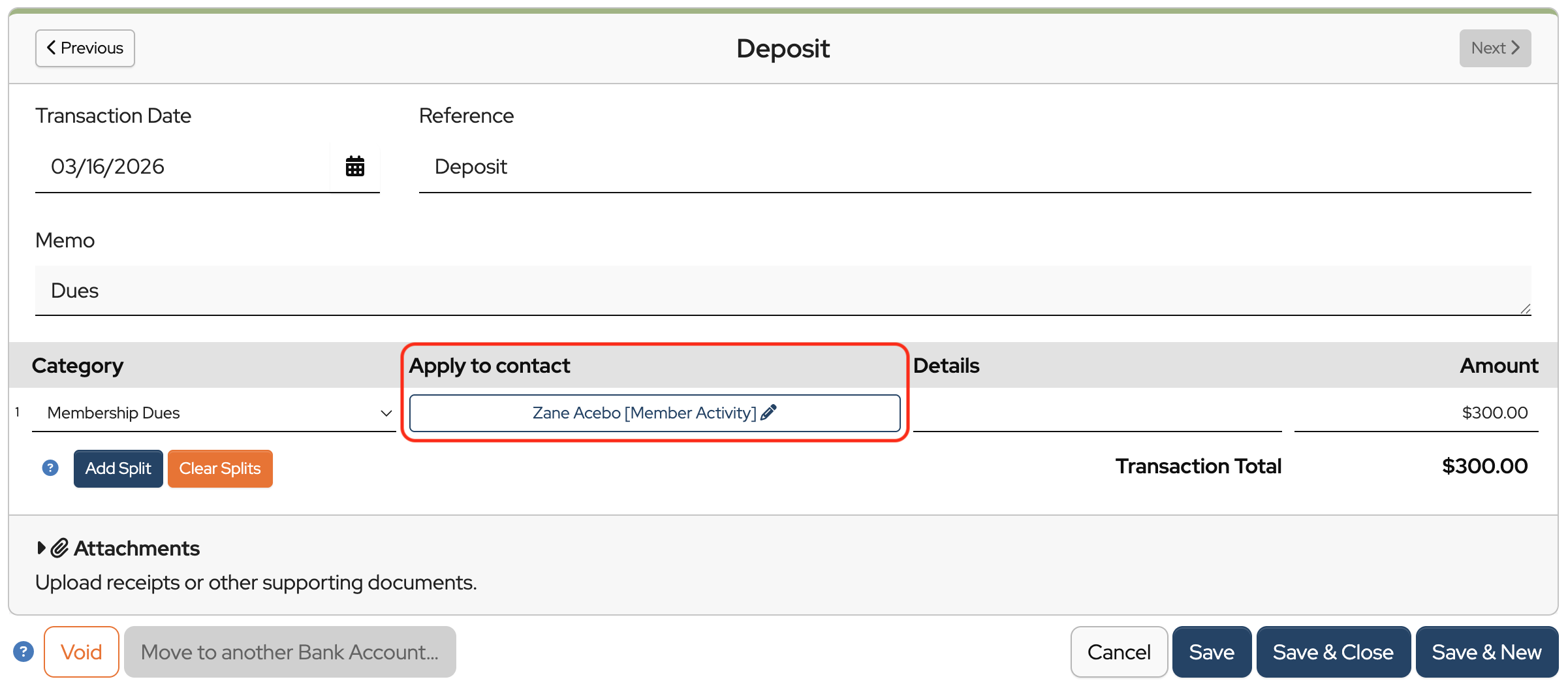
Task: Expand the Attachments section triangle
Action: (x=41, y=548)
